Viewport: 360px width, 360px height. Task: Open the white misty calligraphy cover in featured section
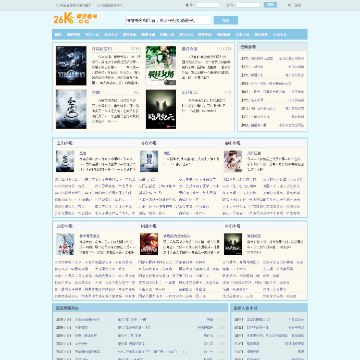(x=71, y=109)
